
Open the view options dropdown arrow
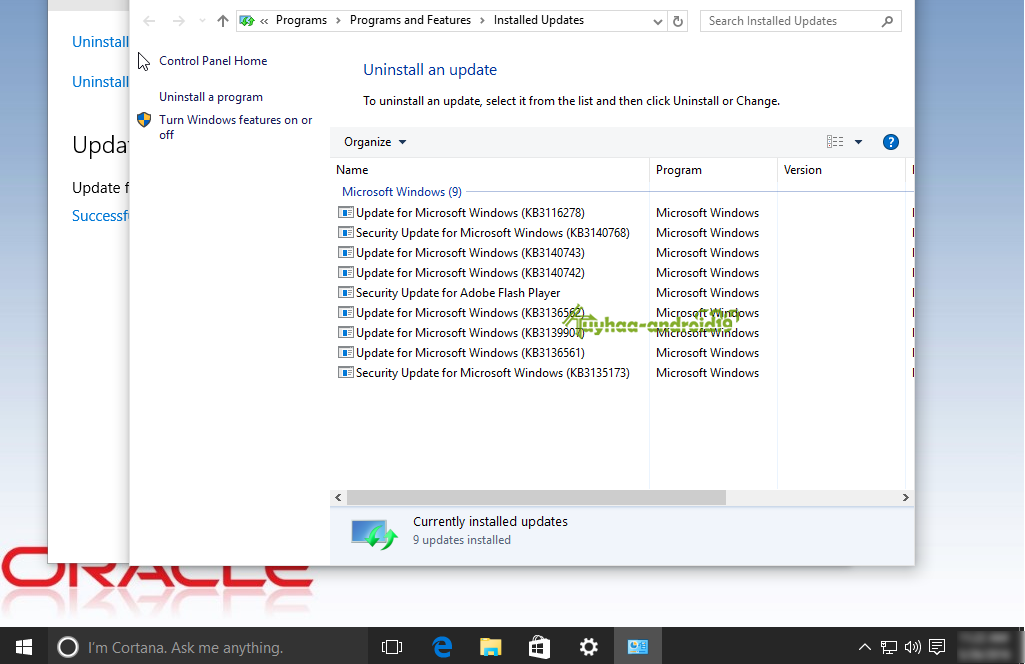[x=858, y=142]
